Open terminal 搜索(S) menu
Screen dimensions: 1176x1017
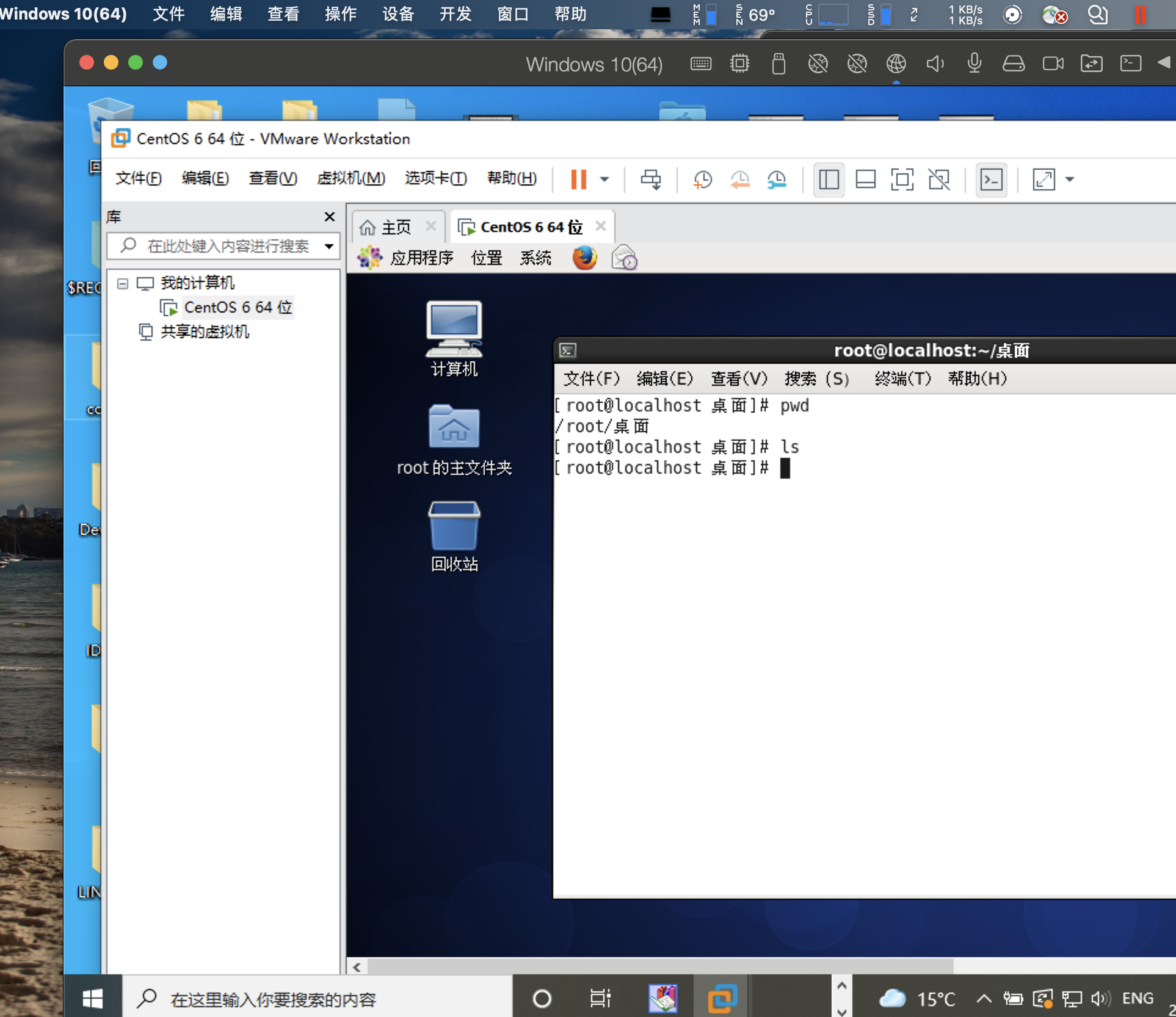tap(817, 378)
